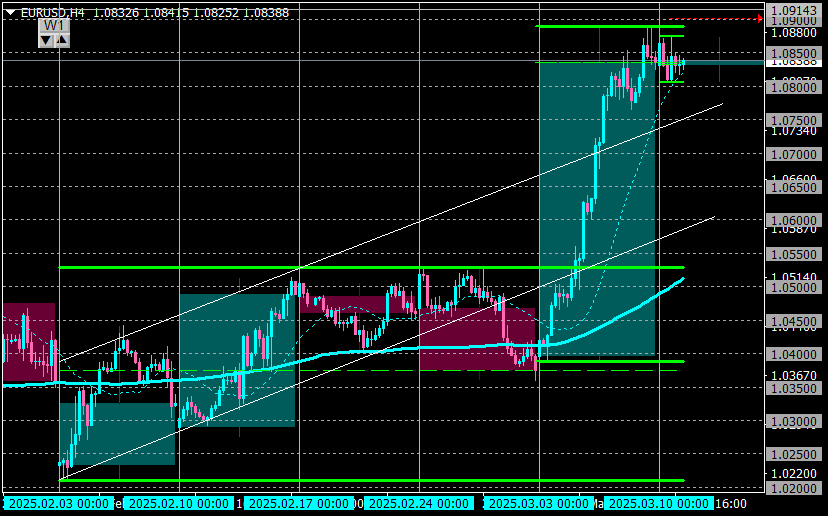828x516 pixels.
Task: Click the 1.03670 price label
Action: coord(794,376)
